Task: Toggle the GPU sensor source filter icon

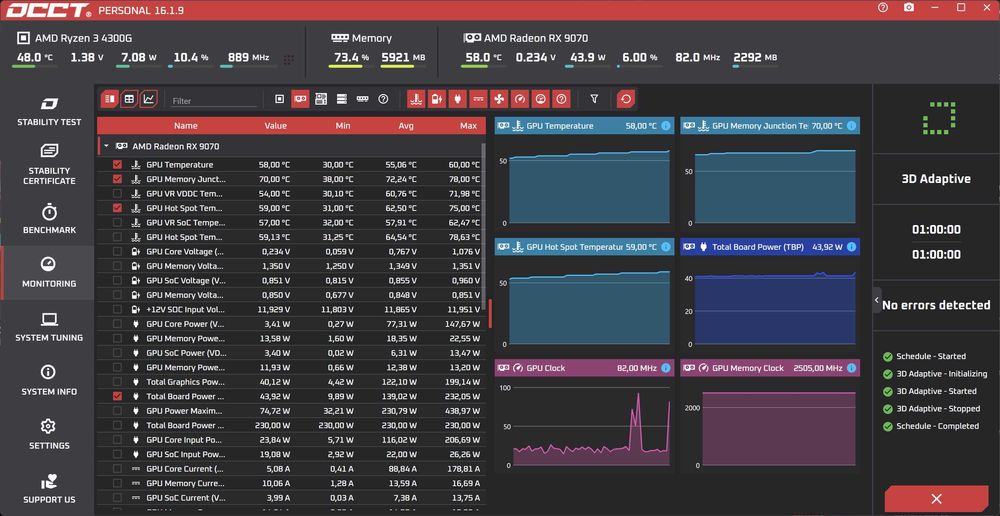Action: pyautogui.click(x=300, y=99)
